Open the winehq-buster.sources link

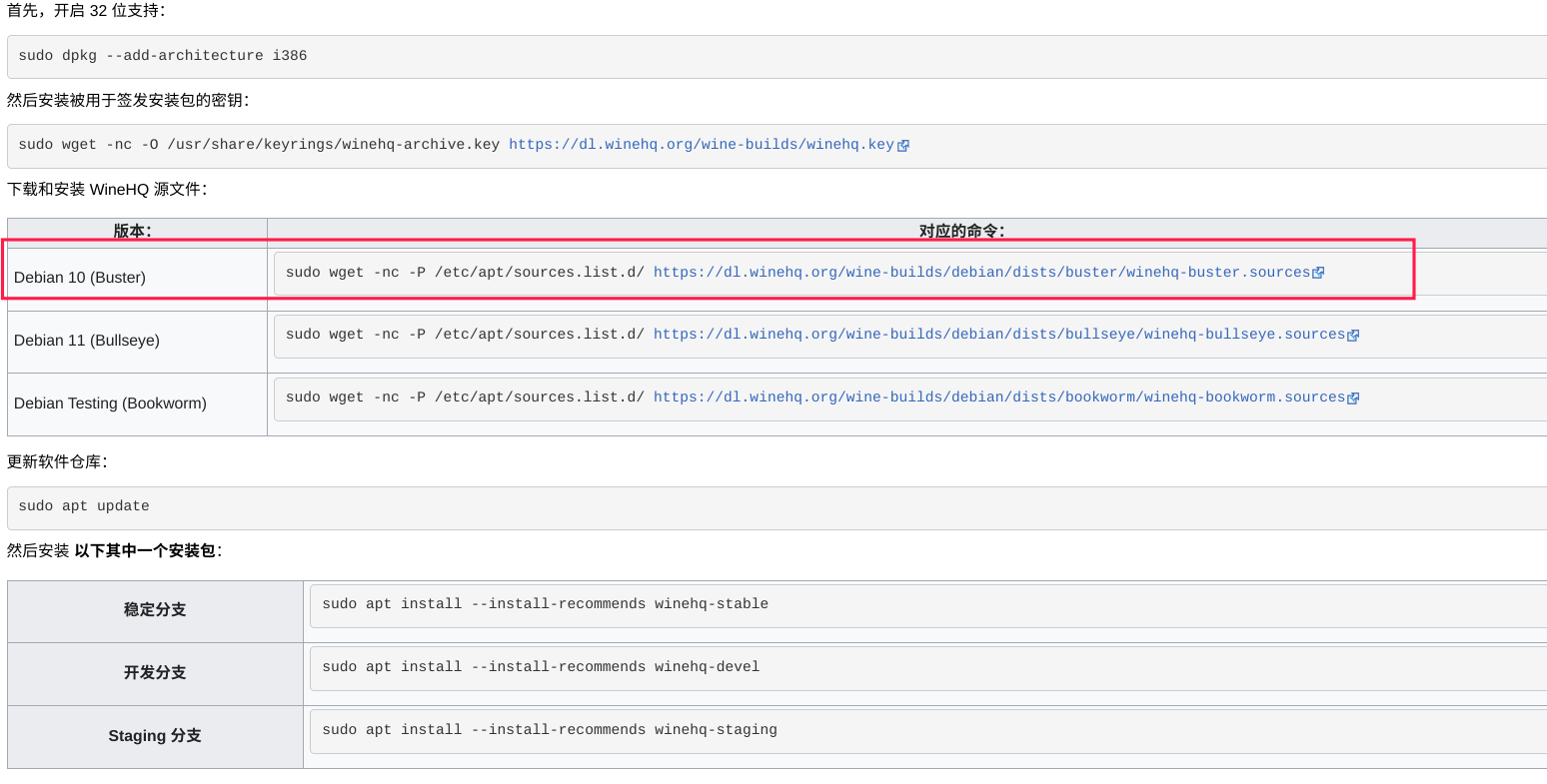pos(980,273)
